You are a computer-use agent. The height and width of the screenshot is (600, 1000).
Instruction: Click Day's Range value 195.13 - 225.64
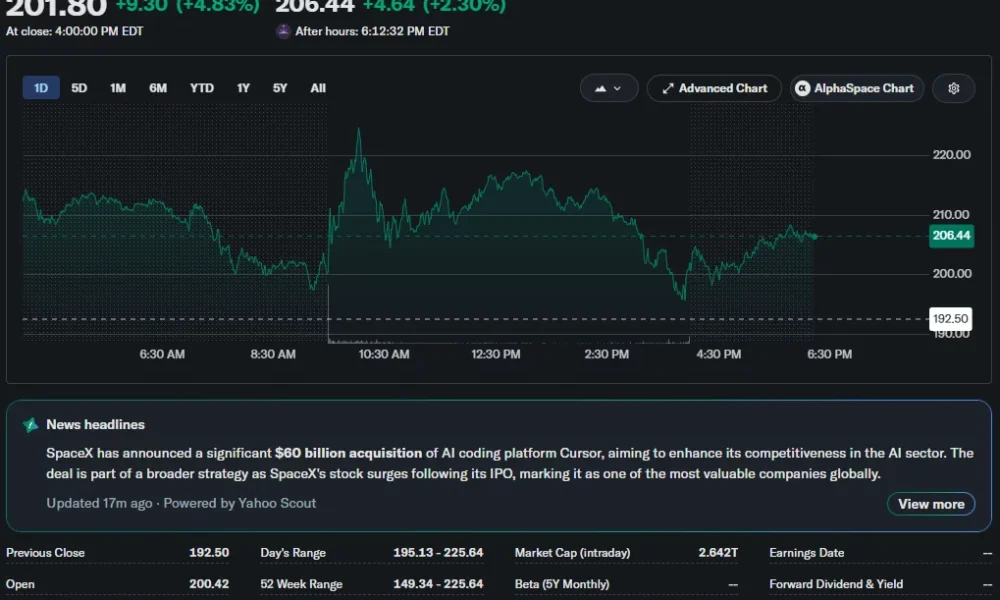(438, 552)
